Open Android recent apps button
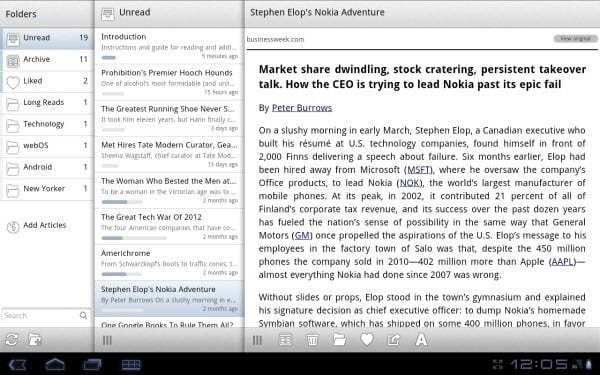Screen dimensions: 600x375 coord(92,364)
